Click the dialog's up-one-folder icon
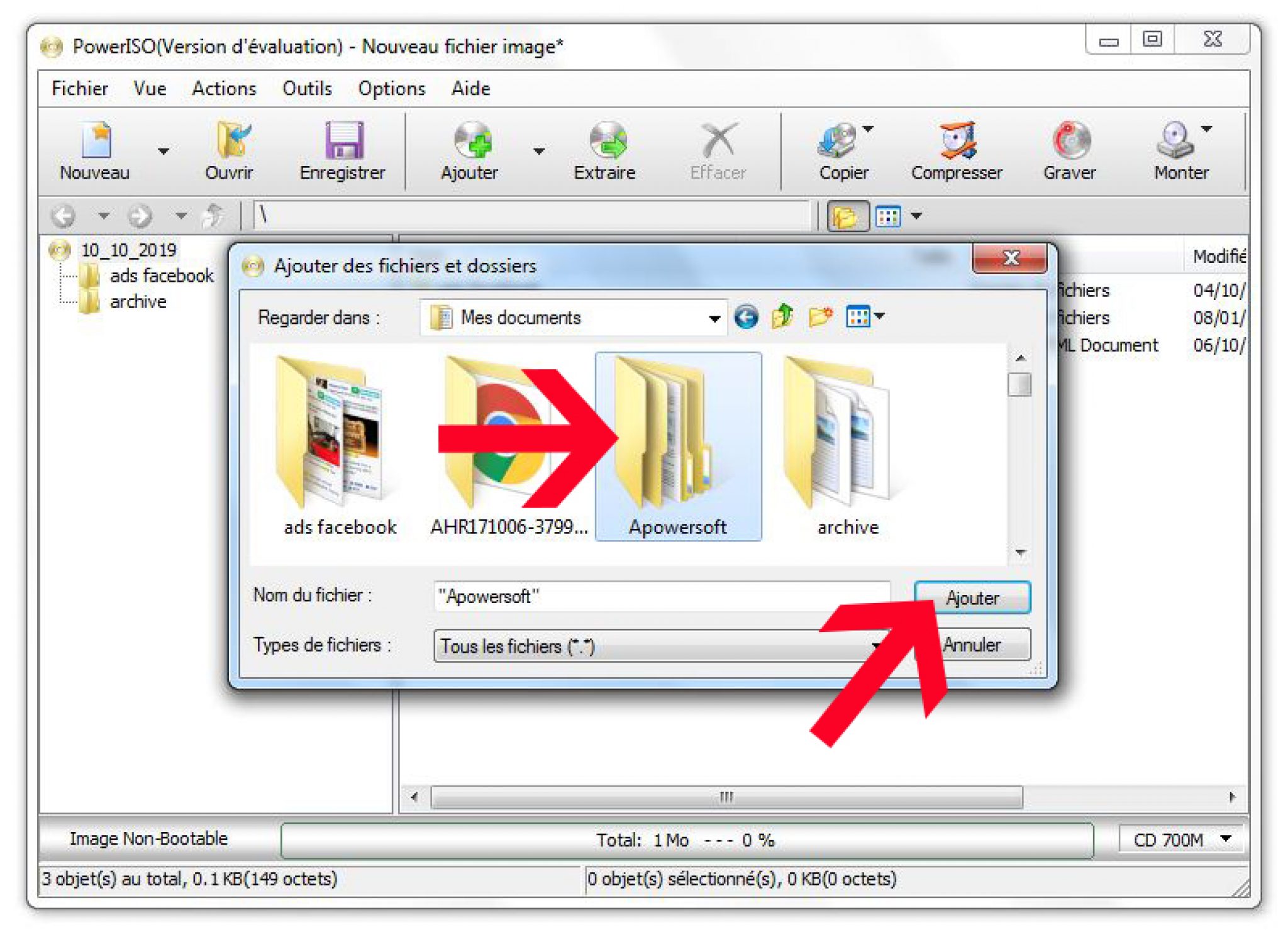The image size is (1288, 932). pos(782,318)
